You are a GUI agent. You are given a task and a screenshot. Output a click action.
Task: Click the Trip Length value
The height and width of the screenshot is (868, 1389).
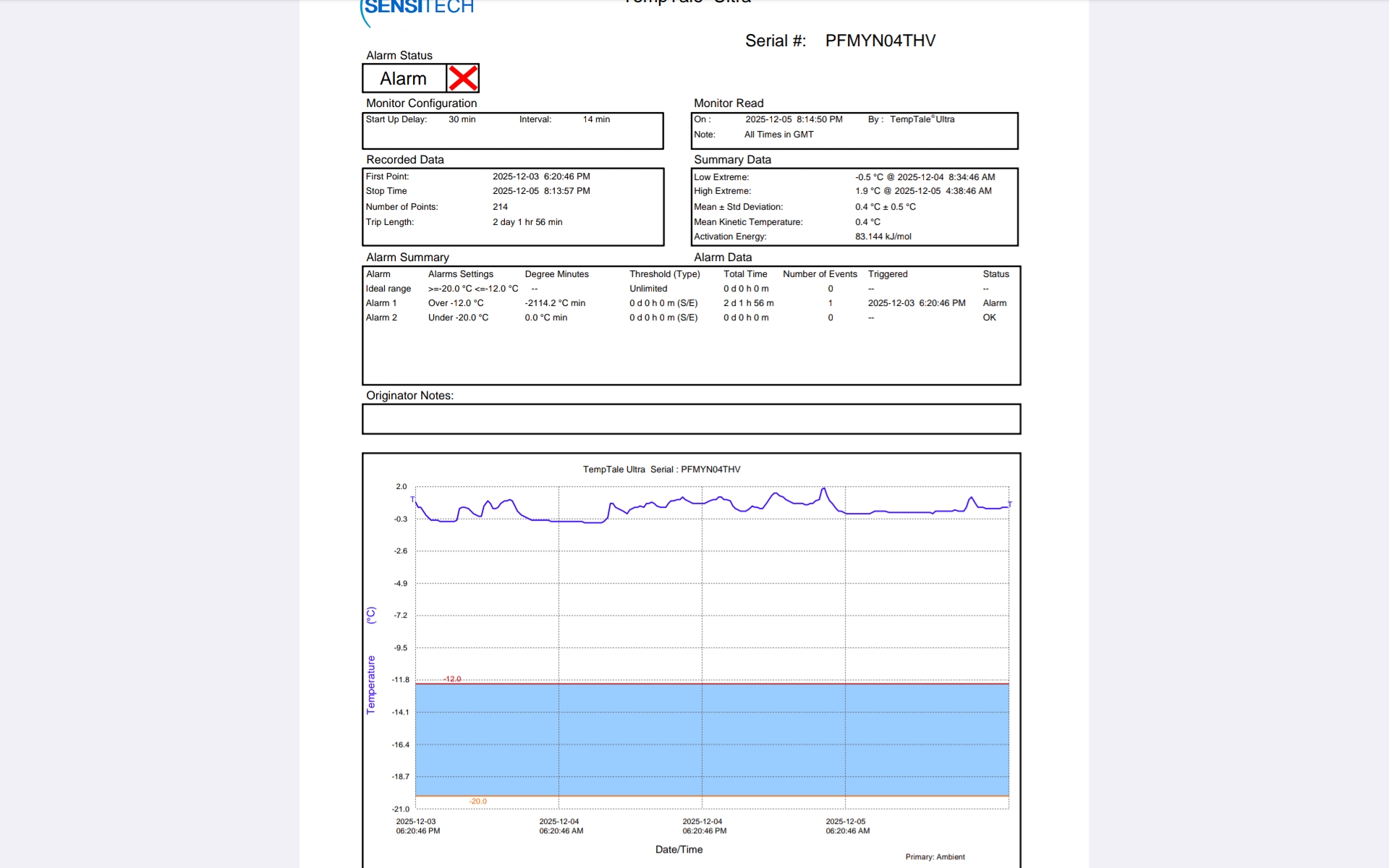click(527, 222)
